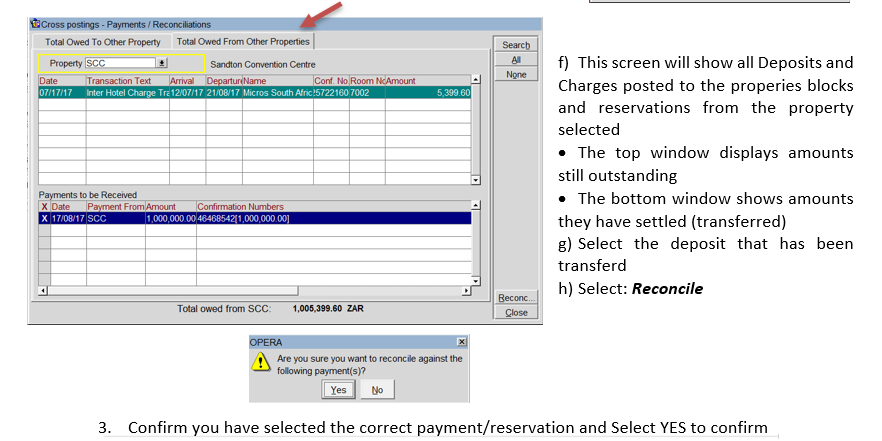Select the Inter Hotel Charge transaction row
The width and height of the screenshot is (882, 441).
point(254,93)
